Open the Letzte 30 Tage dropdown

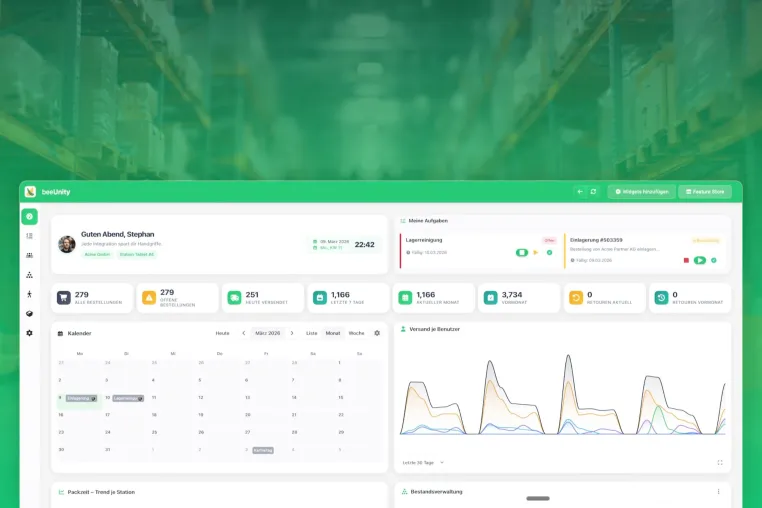point(423,462)
